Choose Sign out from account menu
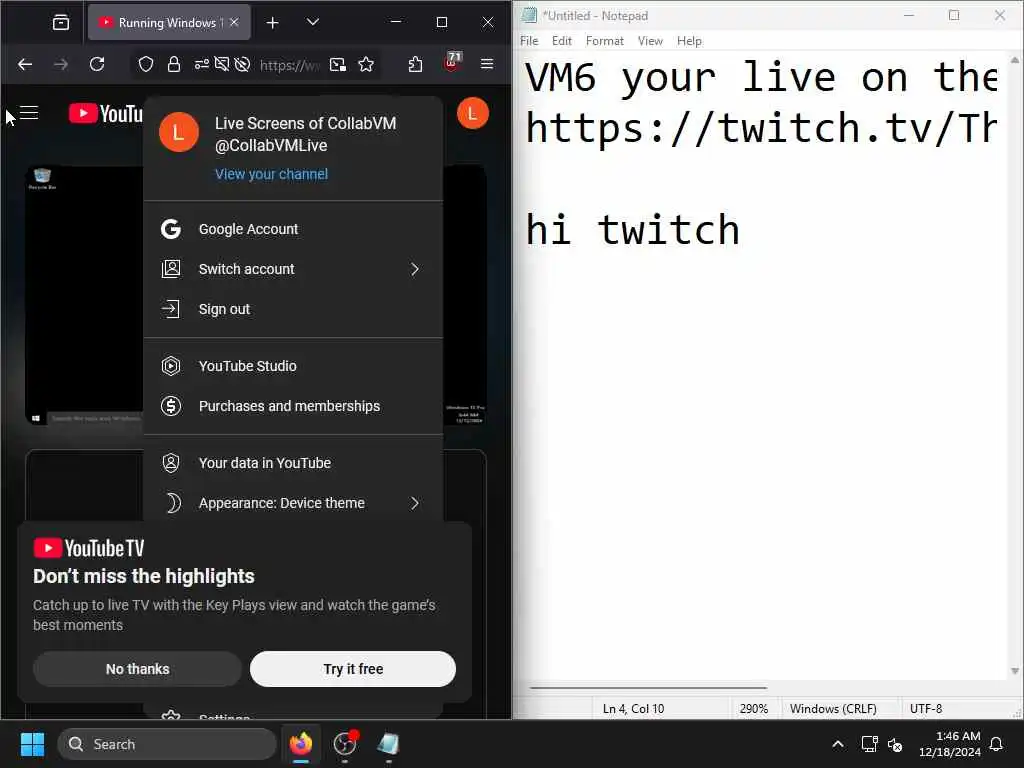 293,309
